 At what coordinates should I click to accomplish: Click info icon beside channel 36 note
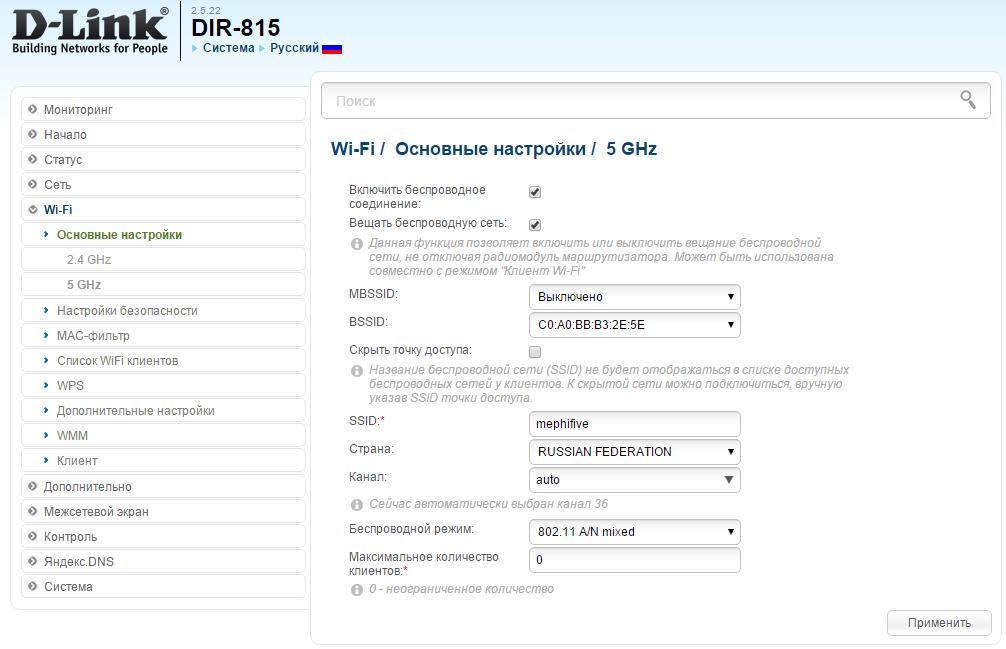356,505
